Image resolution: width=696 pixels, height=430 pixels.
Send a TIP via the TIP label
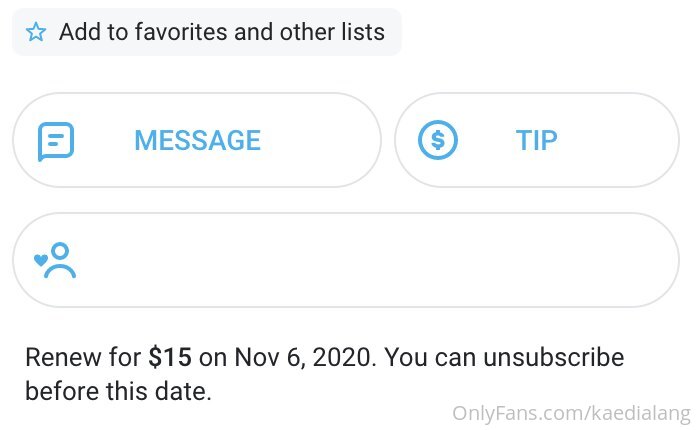pyautogui.click(x=536, y=140)
